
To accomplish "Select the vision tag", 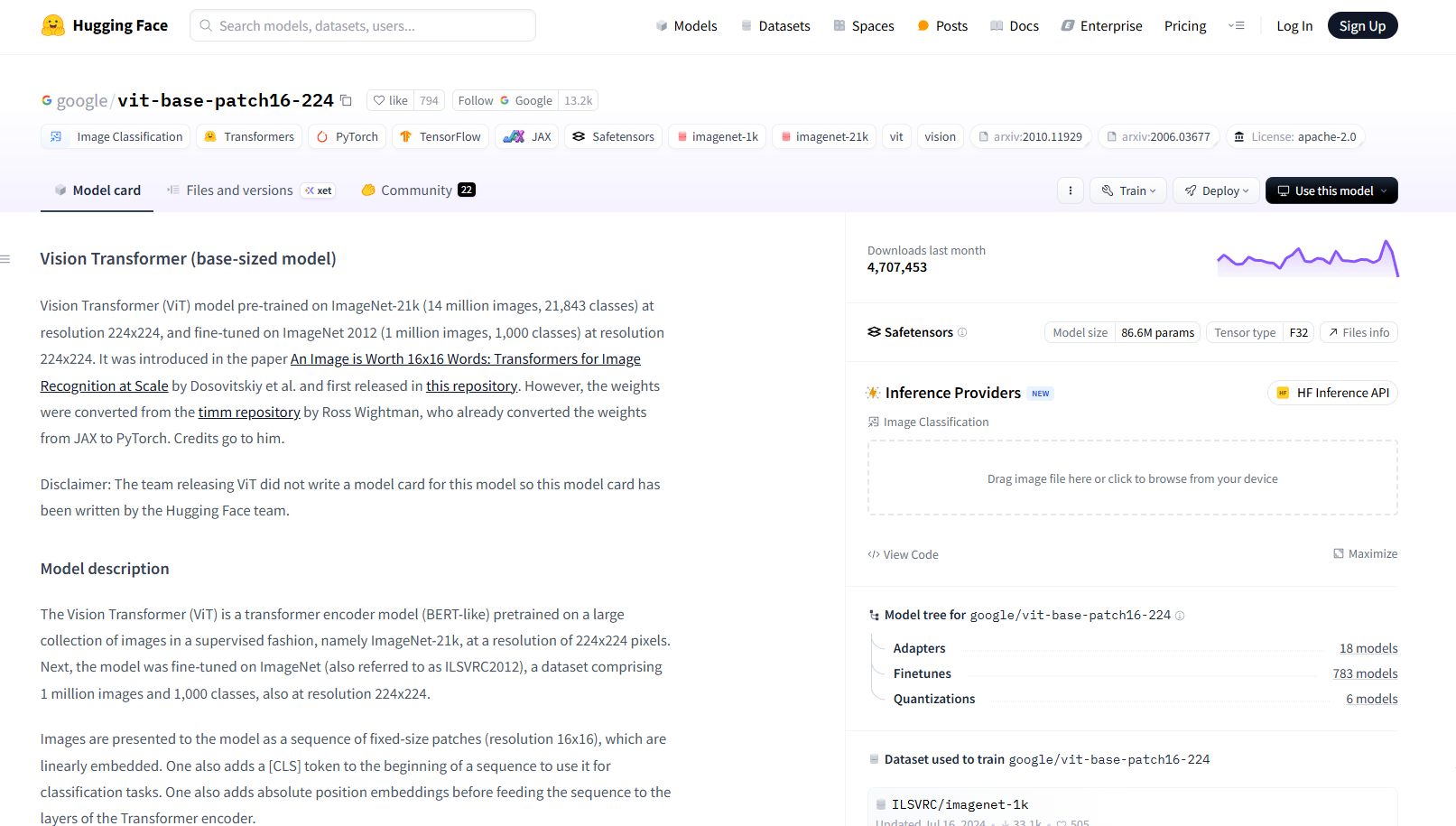I will (940, 136).
